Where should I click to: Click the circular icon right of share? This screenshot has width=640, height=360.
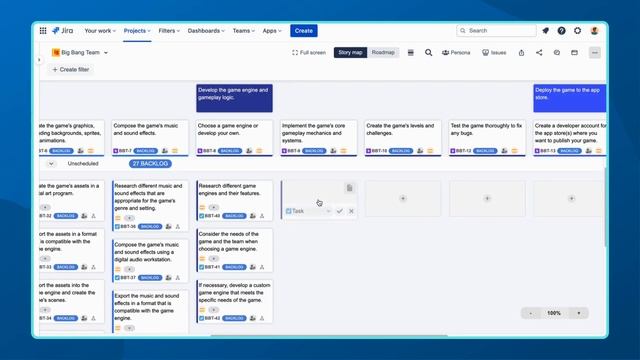click(557, 53)
